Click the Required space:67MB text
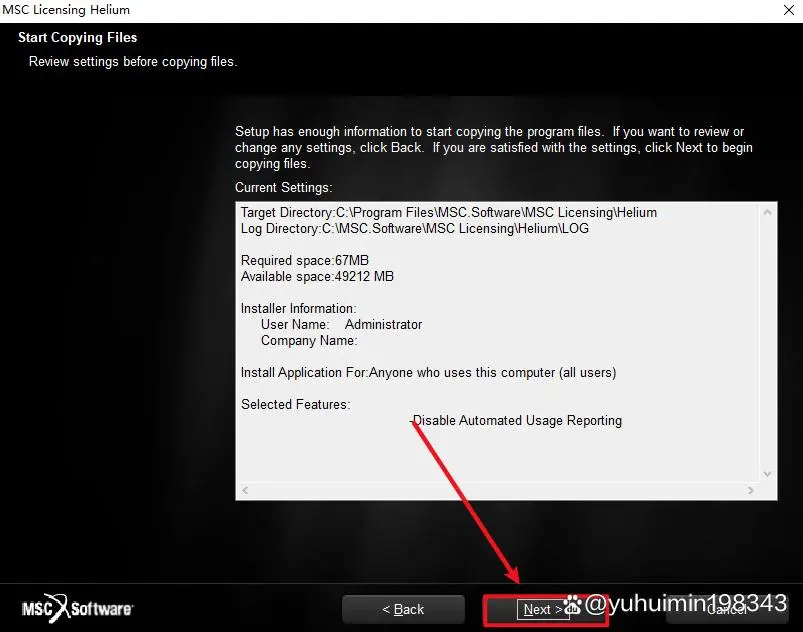This screenshot has height=632, width=803. 305,260
